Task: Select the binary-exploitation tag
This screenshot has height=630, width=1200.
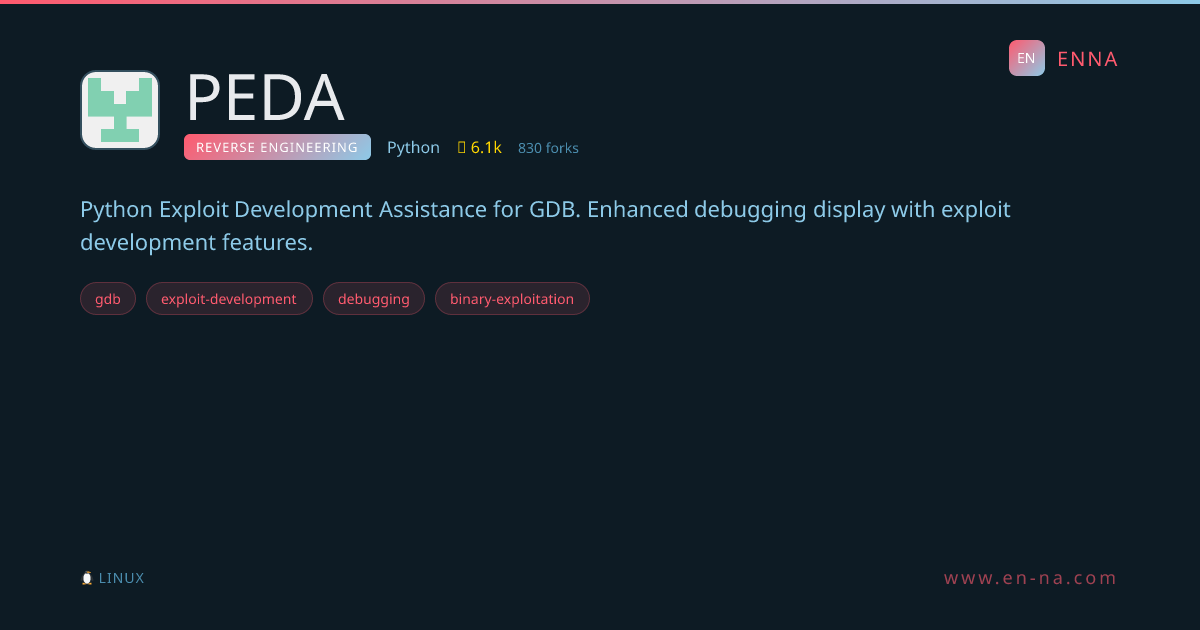Action: pos(512,299)
